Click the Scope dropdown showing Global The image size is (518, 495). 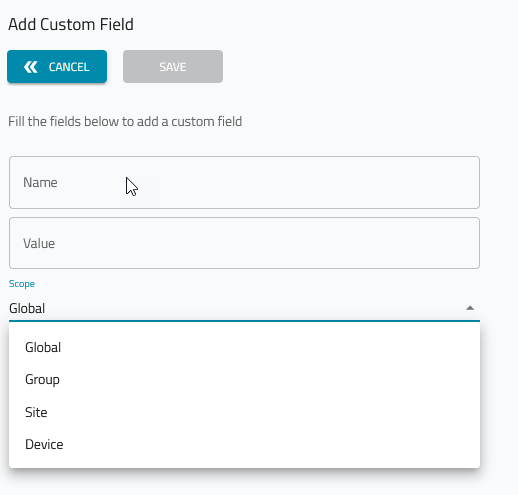[244, 308]
